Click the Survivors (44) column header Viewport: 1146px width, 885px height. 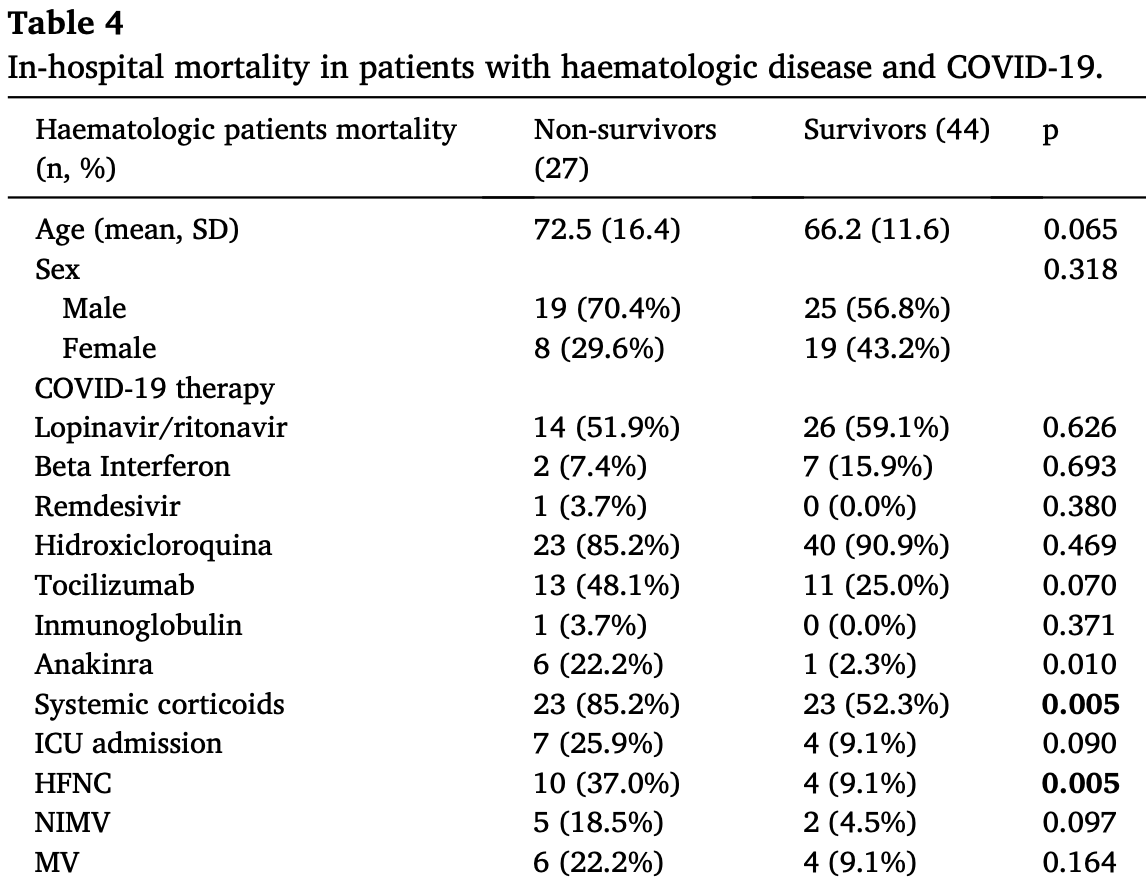[897, 130]
